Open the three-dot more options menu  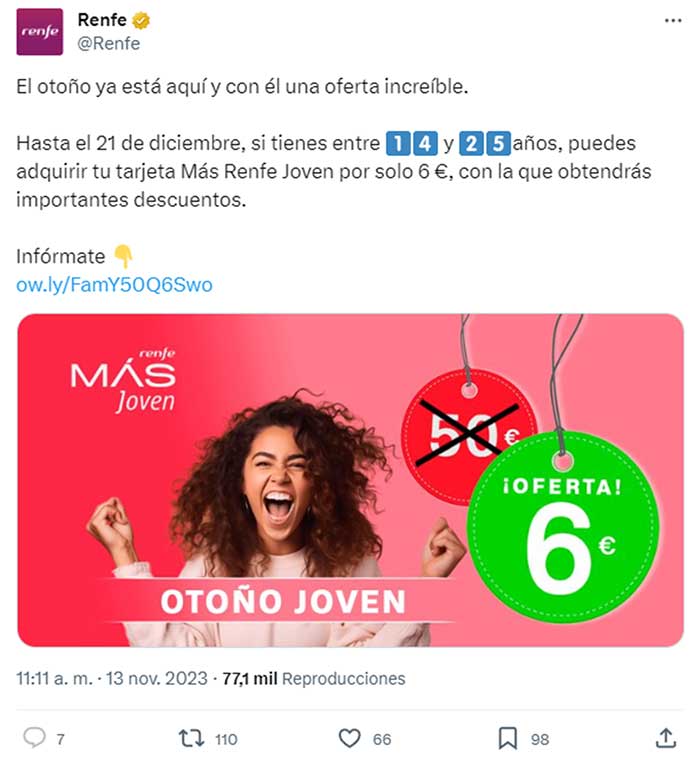tap(673, 21)
